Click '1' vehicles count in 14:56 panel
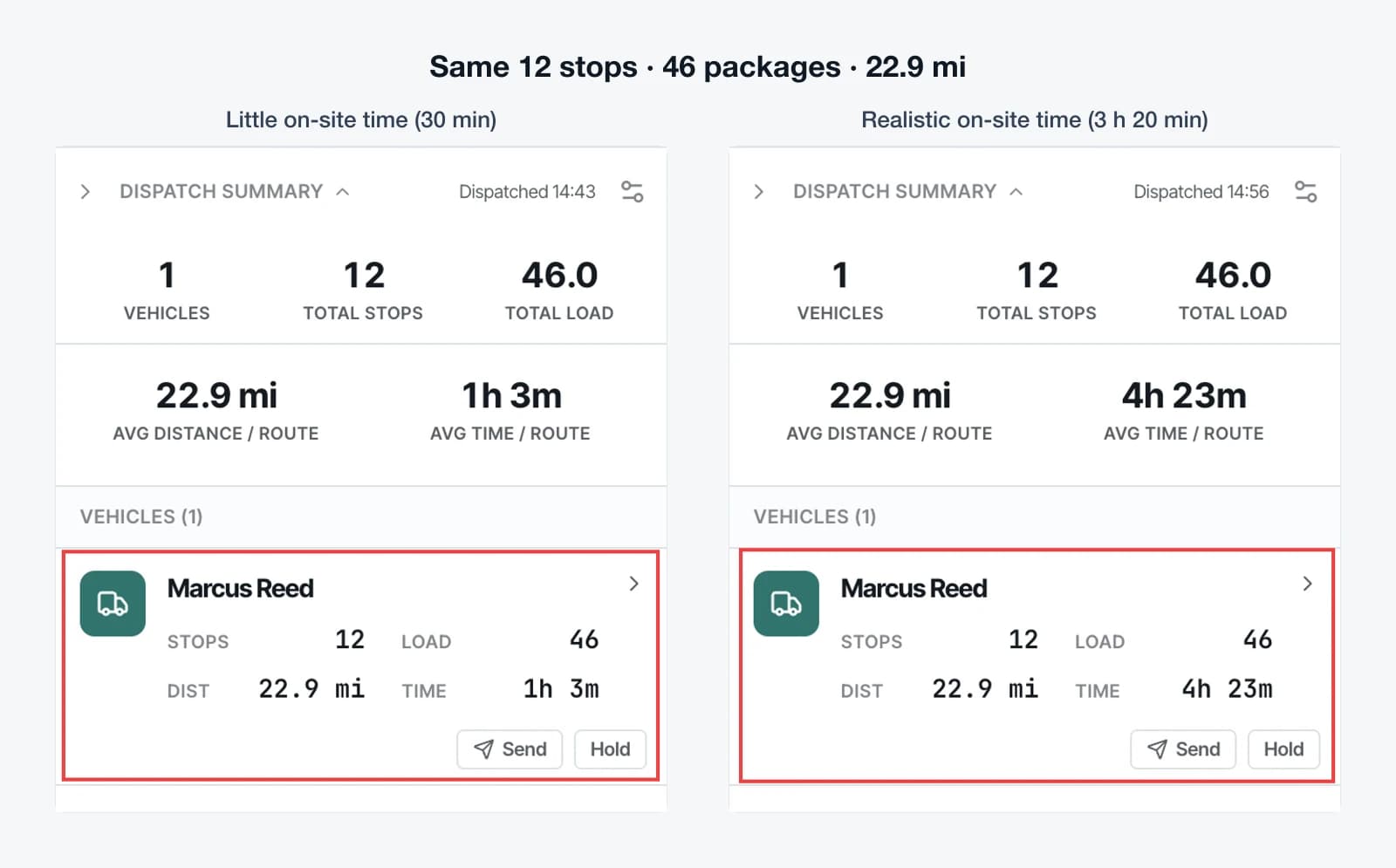The height and width of the screenshot is (868, 1396). tap(840, 276)
